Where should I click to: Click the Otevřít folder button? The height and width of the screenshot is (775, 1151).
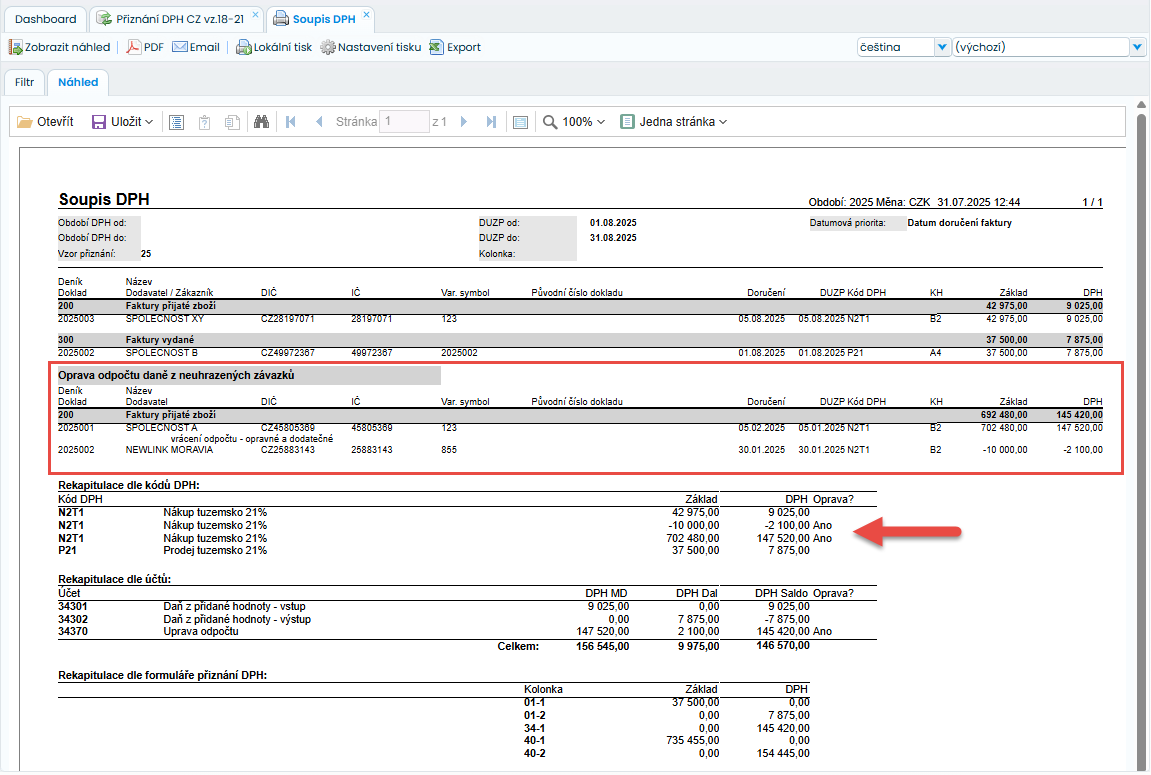tap(46, 122)
